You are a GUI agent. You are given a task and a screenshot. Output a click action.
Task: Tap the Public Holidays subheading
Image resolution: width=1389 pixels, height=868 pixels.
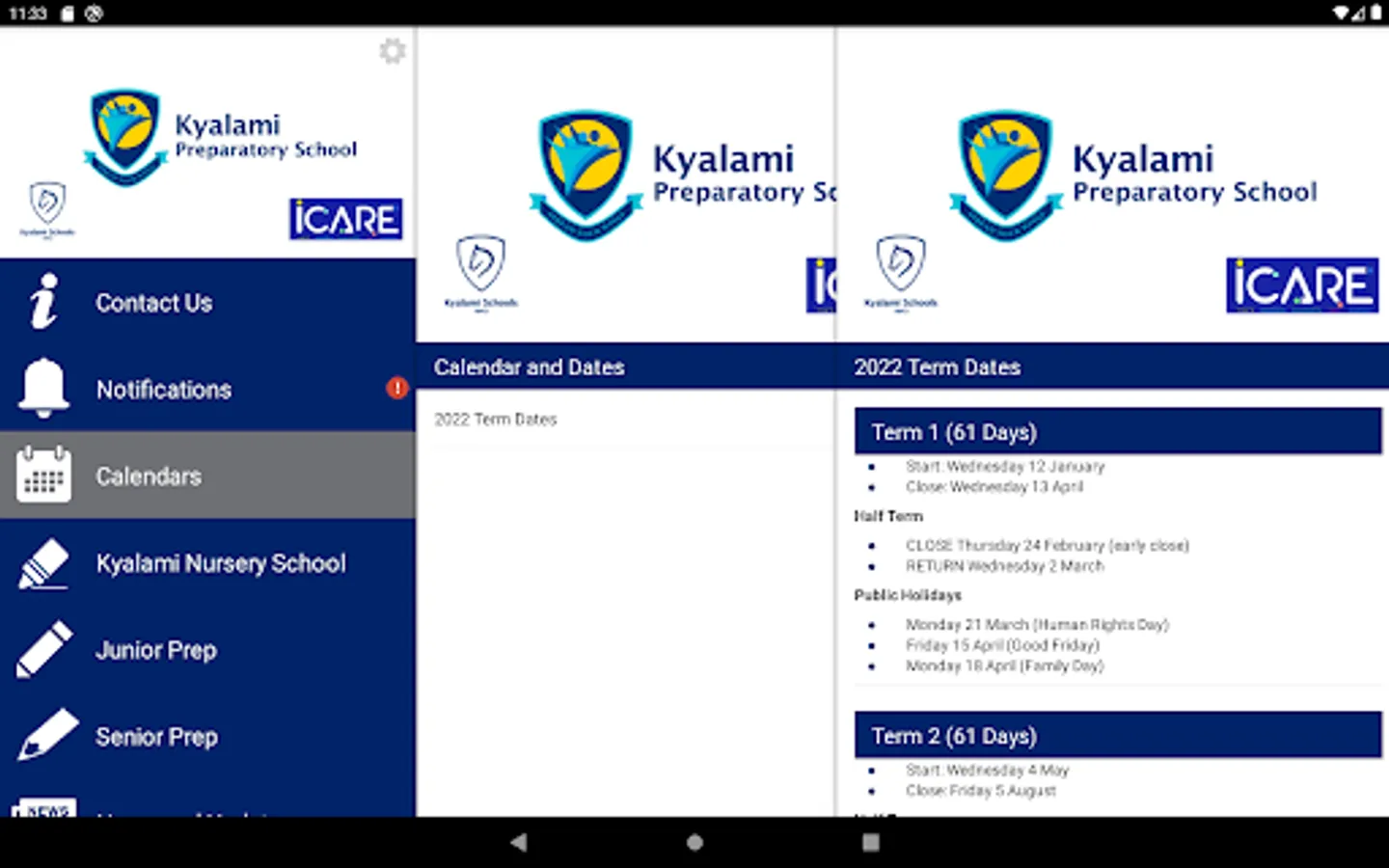click(908, 595)
